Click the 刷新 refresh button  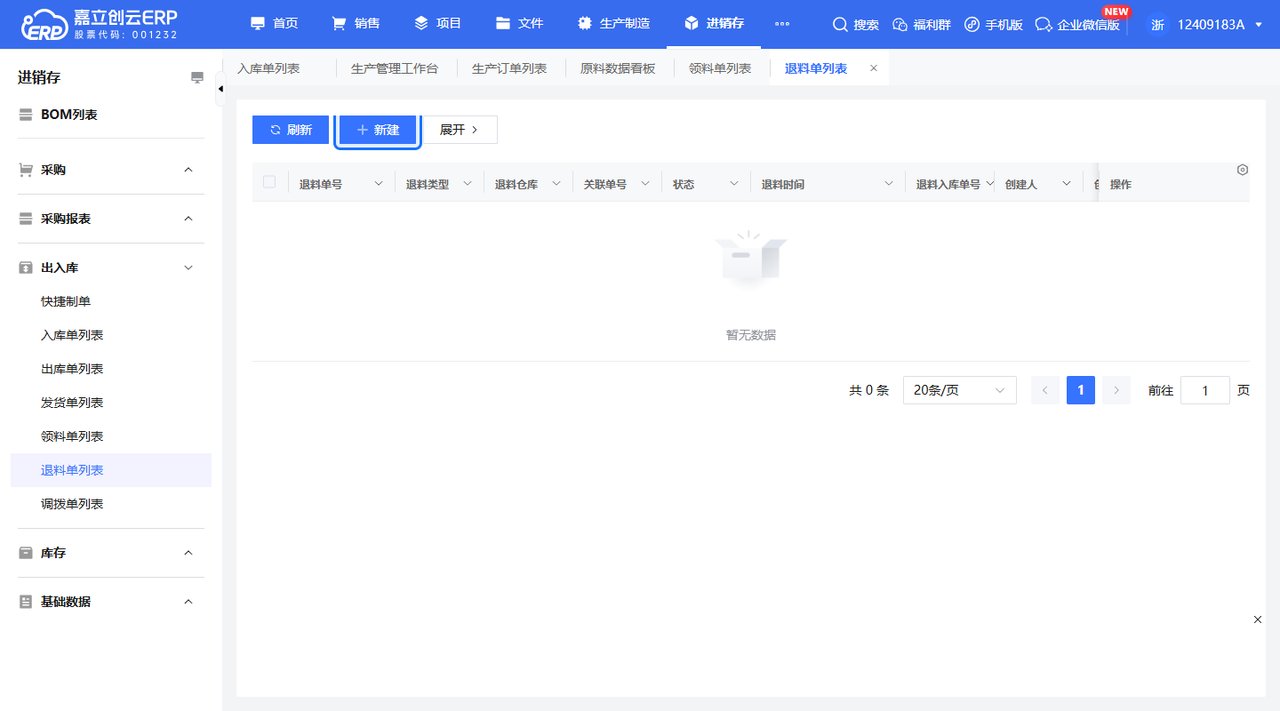(x=290, y=130)
